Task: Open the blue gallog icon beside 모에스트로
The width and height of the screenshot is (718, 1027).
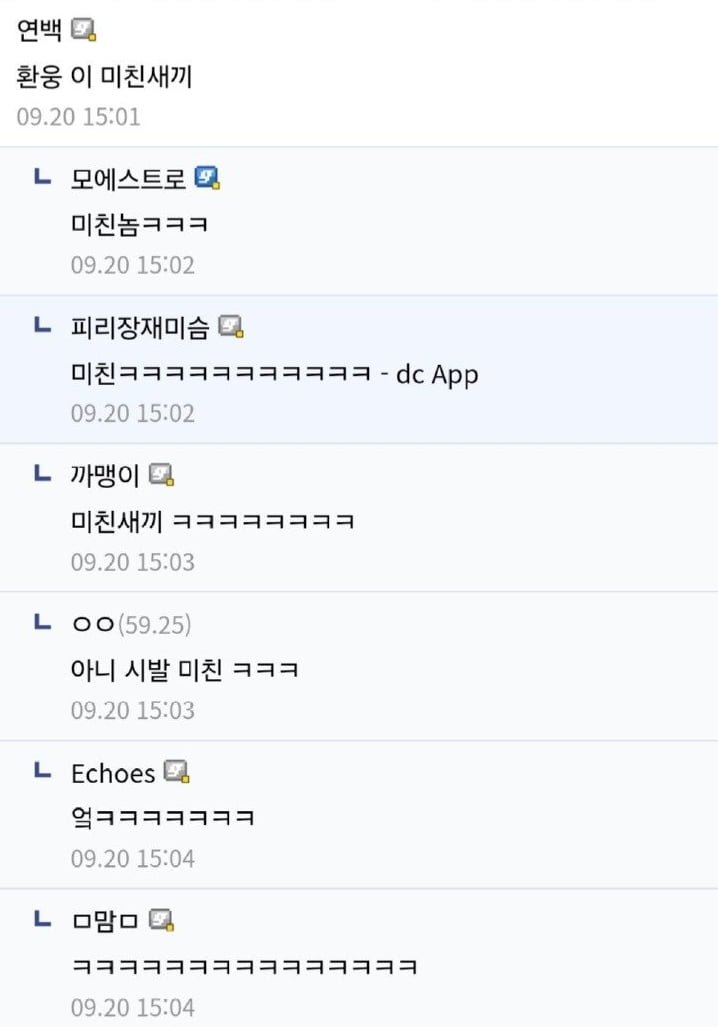Action: click(207, 177)
